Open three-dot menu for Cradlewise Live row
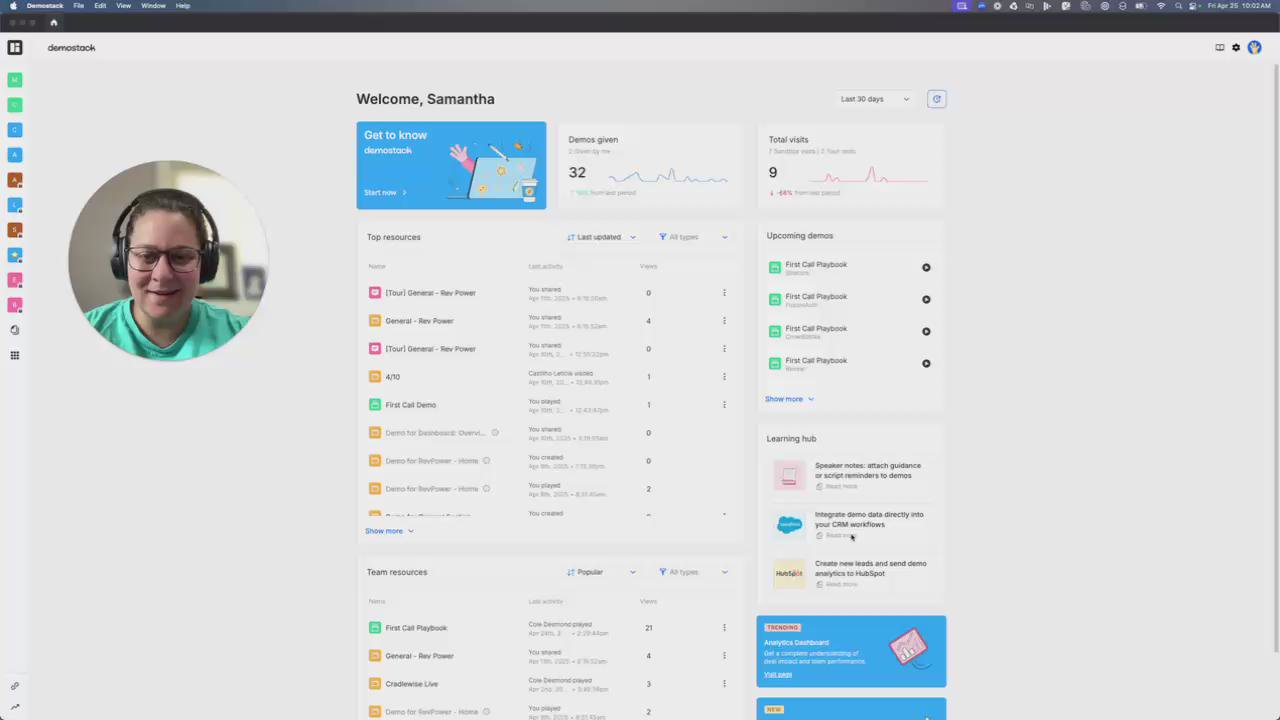1280x720 pixels. 724,684
